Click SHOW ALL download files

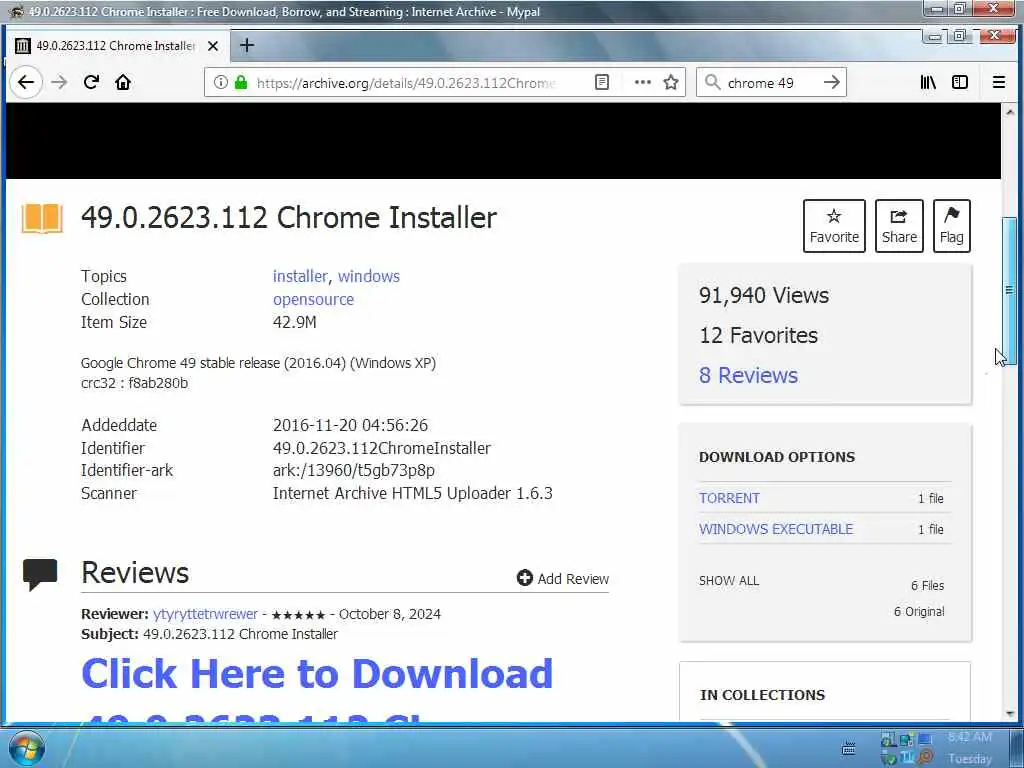click(x=729, y=581)
